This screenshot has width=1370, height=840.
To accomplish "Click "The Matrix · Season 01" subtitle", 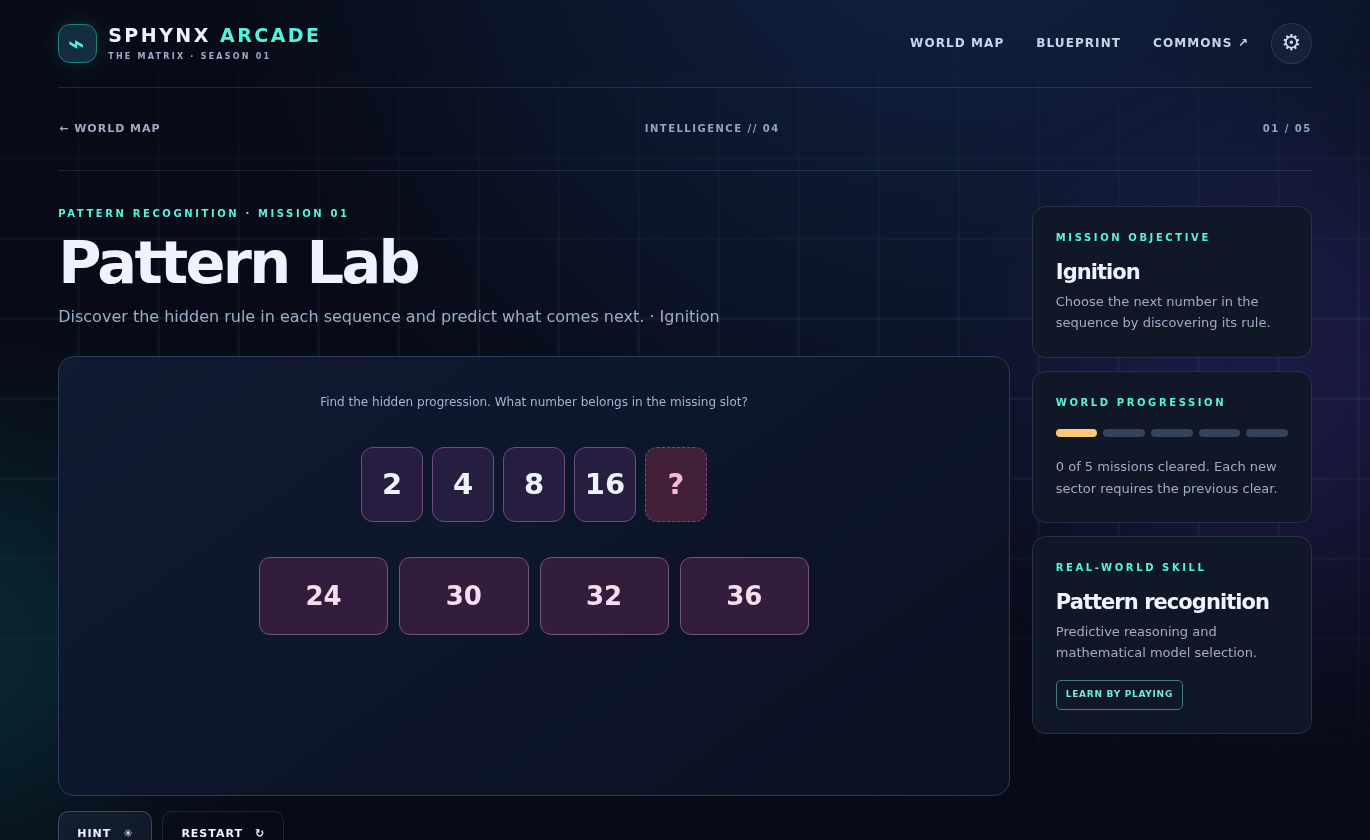I will coord(189,56).
